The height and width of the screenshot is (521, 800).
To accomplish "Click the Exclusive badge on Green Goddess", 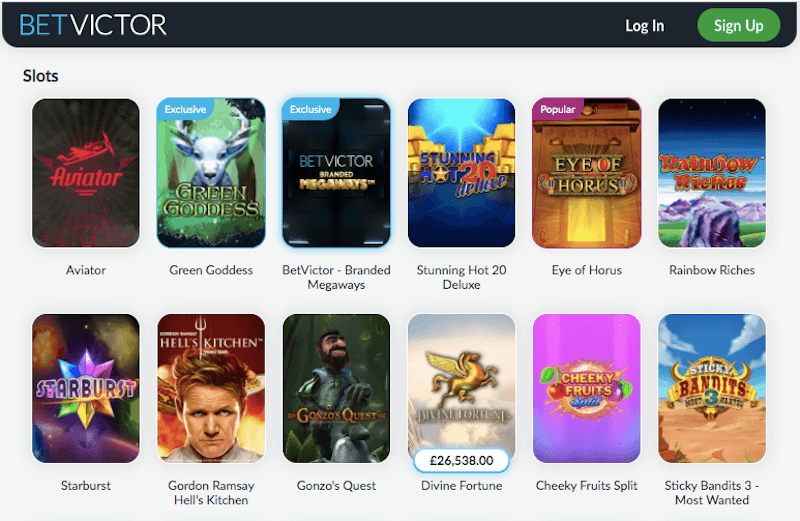I will coord(185,109).
